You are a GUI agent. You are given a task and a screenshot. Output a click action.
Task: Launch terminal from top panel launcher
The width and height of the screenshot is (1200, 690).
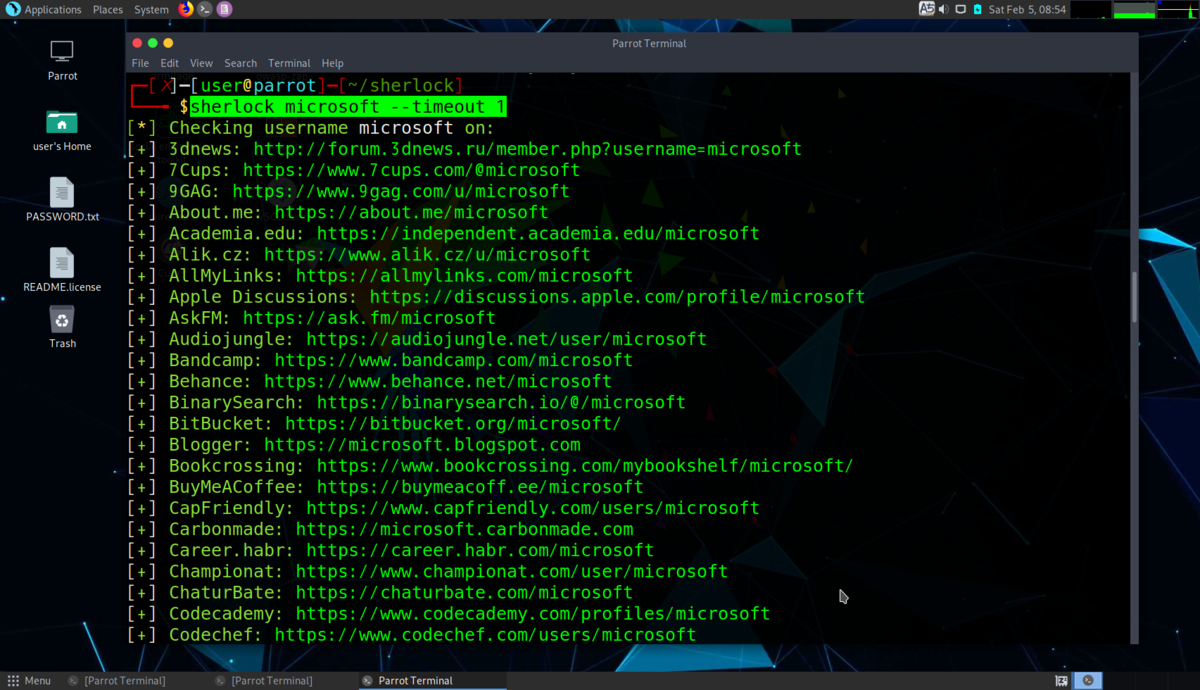click(205, 9)
